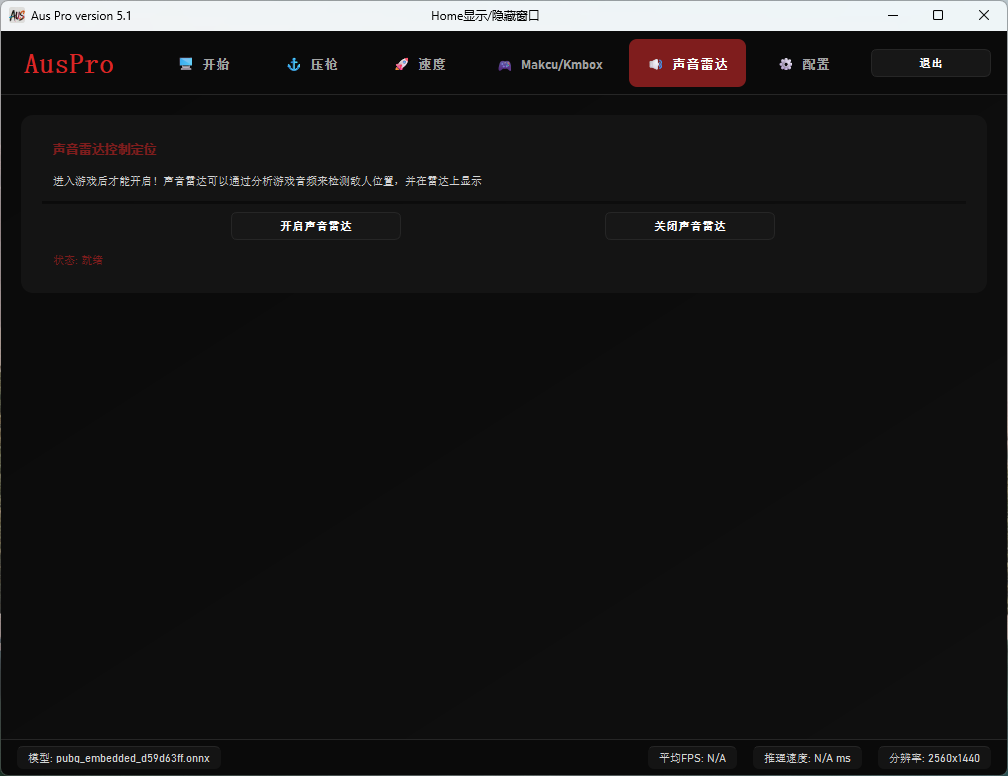The width and height of the screenshot is (1008, 776).
Task: Open the Makcu/Kmbox tab label
Action: pos(562,64)
